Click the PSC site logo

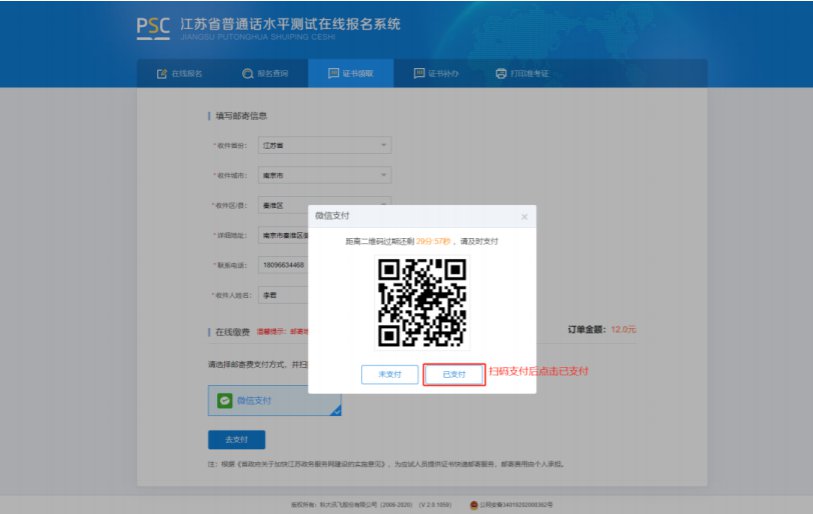(x=153, y=29)
